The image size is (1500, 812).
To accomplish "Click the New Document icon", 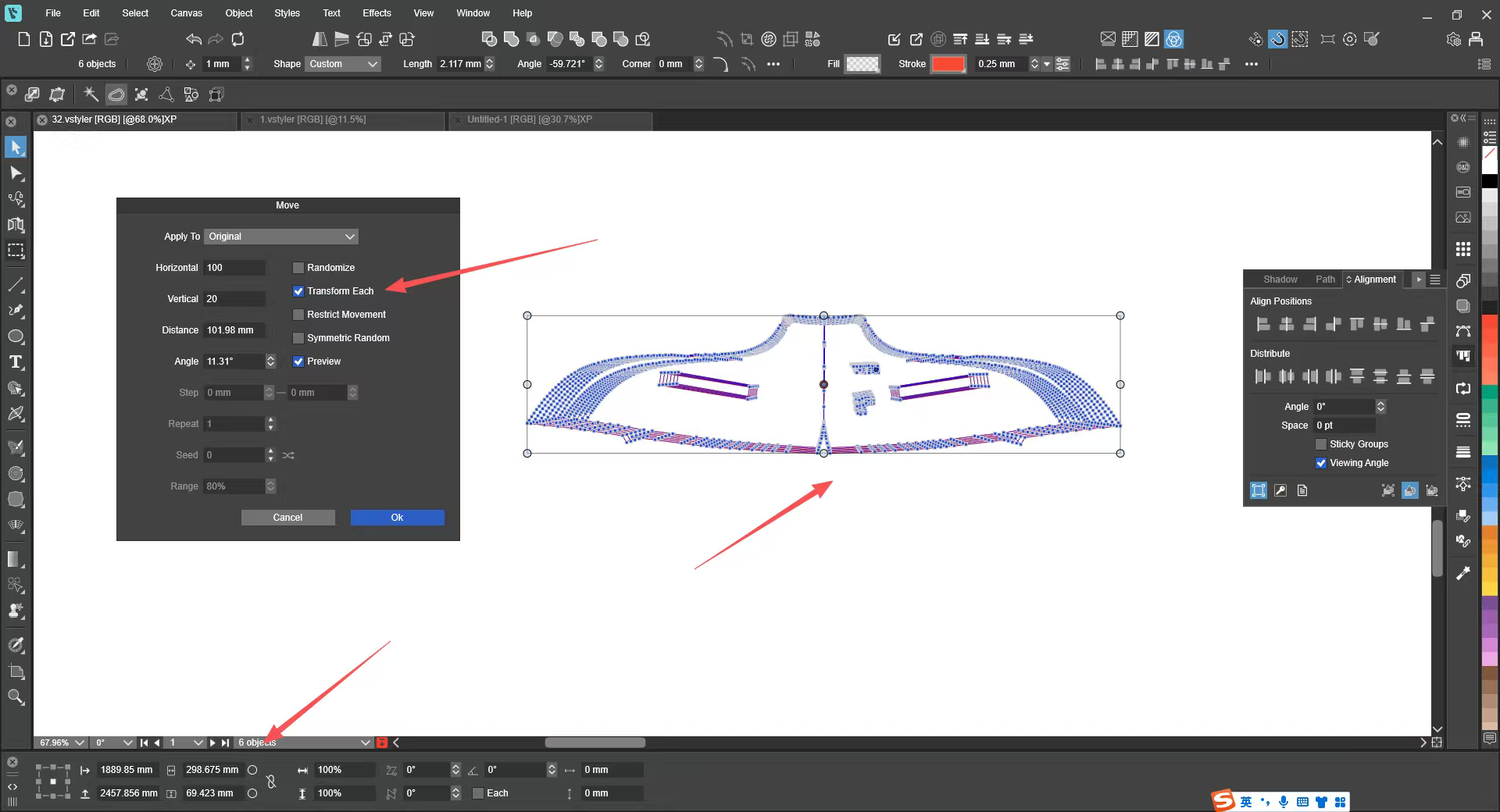I will 24,39.
